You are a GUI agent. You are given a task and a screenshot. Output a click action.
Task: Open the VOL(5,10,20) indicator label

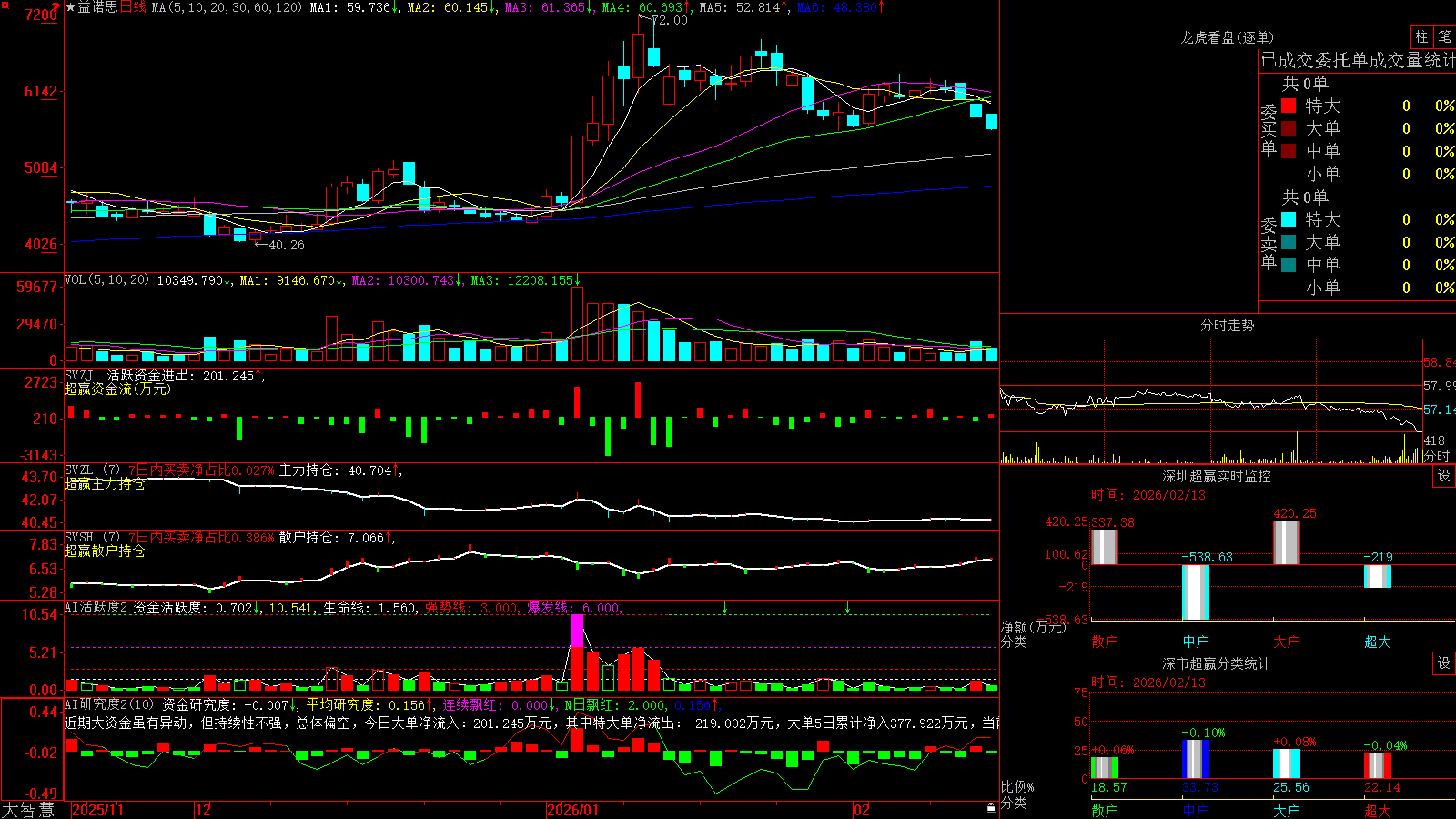coord(106,280)
